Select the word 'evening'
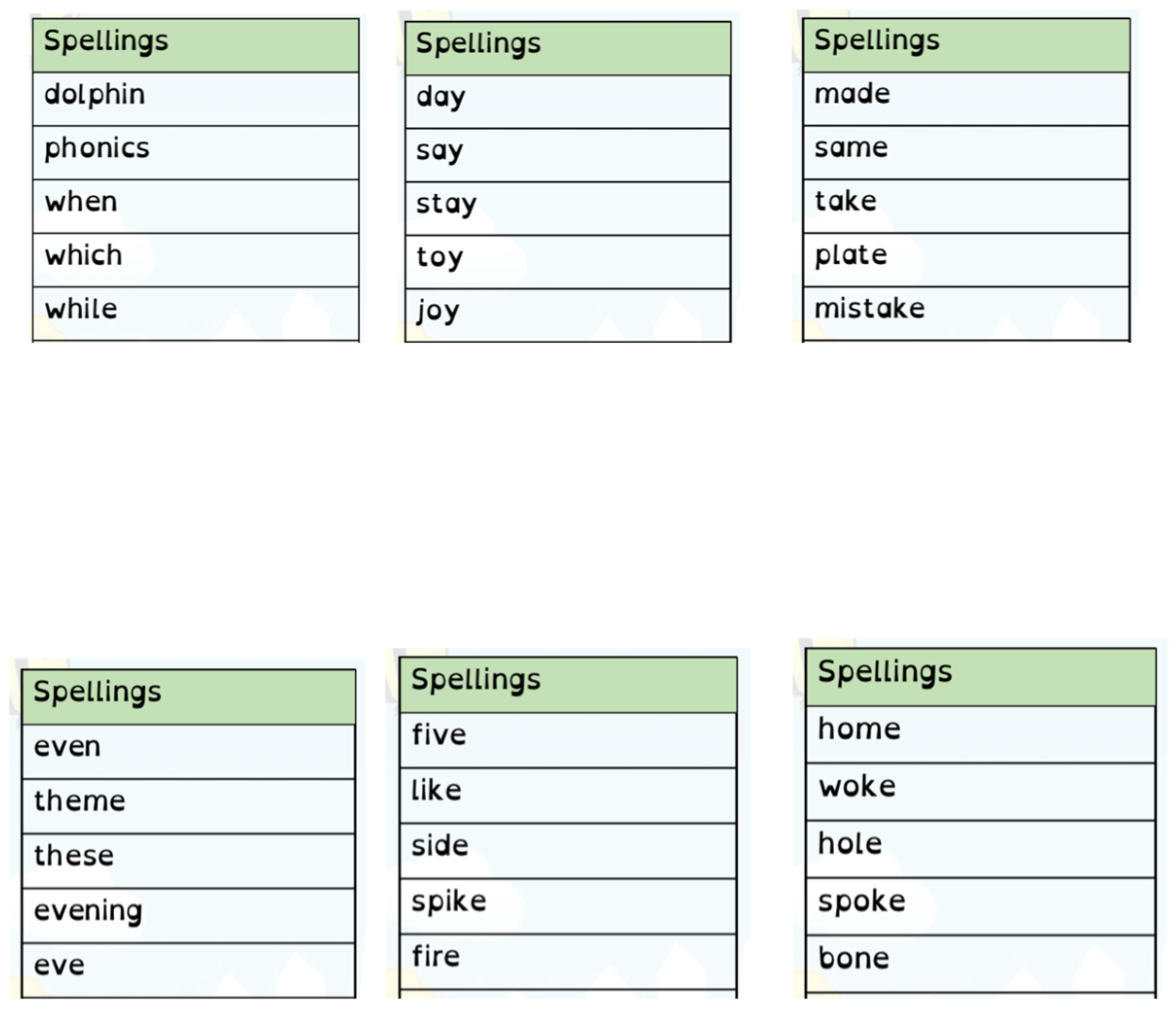Screen dimensions: 1176x1012 (88, 911)
